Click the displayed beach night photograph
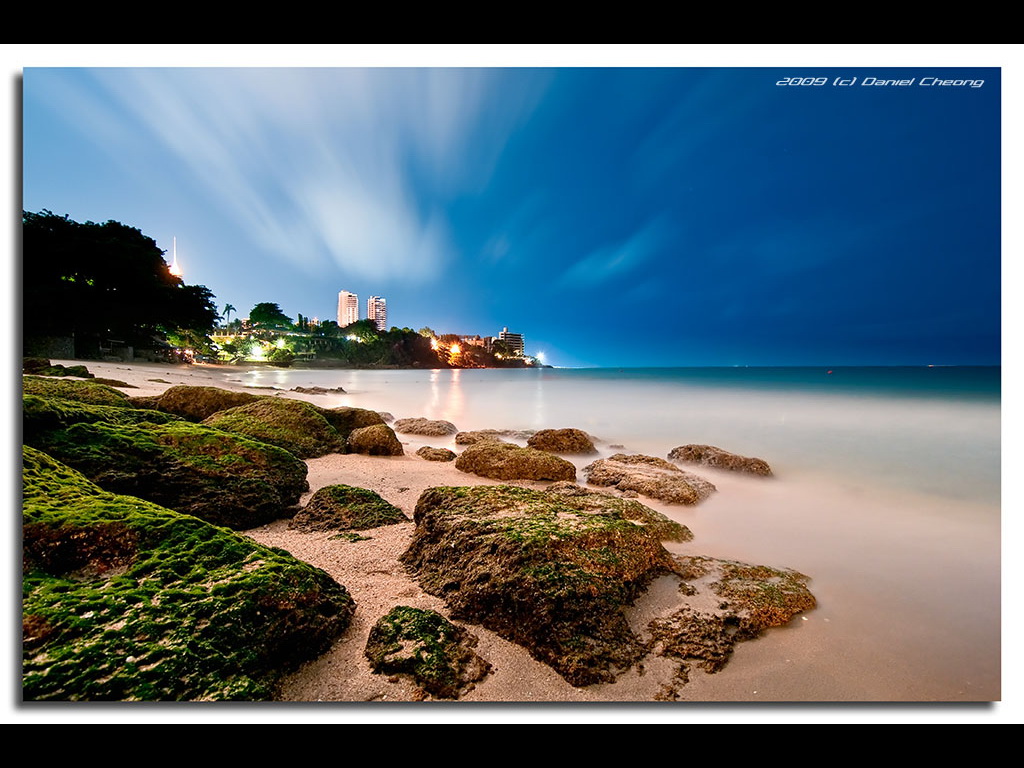 pos(512,384)
